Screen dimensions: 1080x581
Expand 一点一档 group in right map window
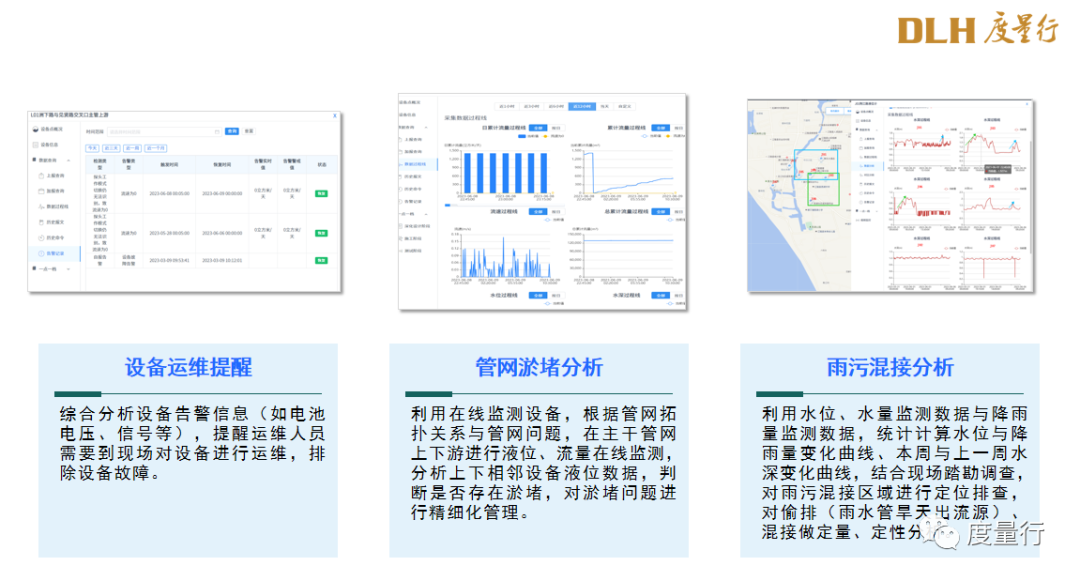click(x=876, y=211)
